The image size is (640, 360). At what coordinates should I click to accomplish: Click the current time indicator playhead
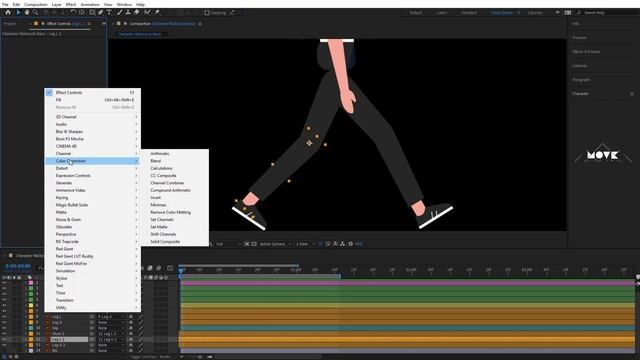coord(181,270)
